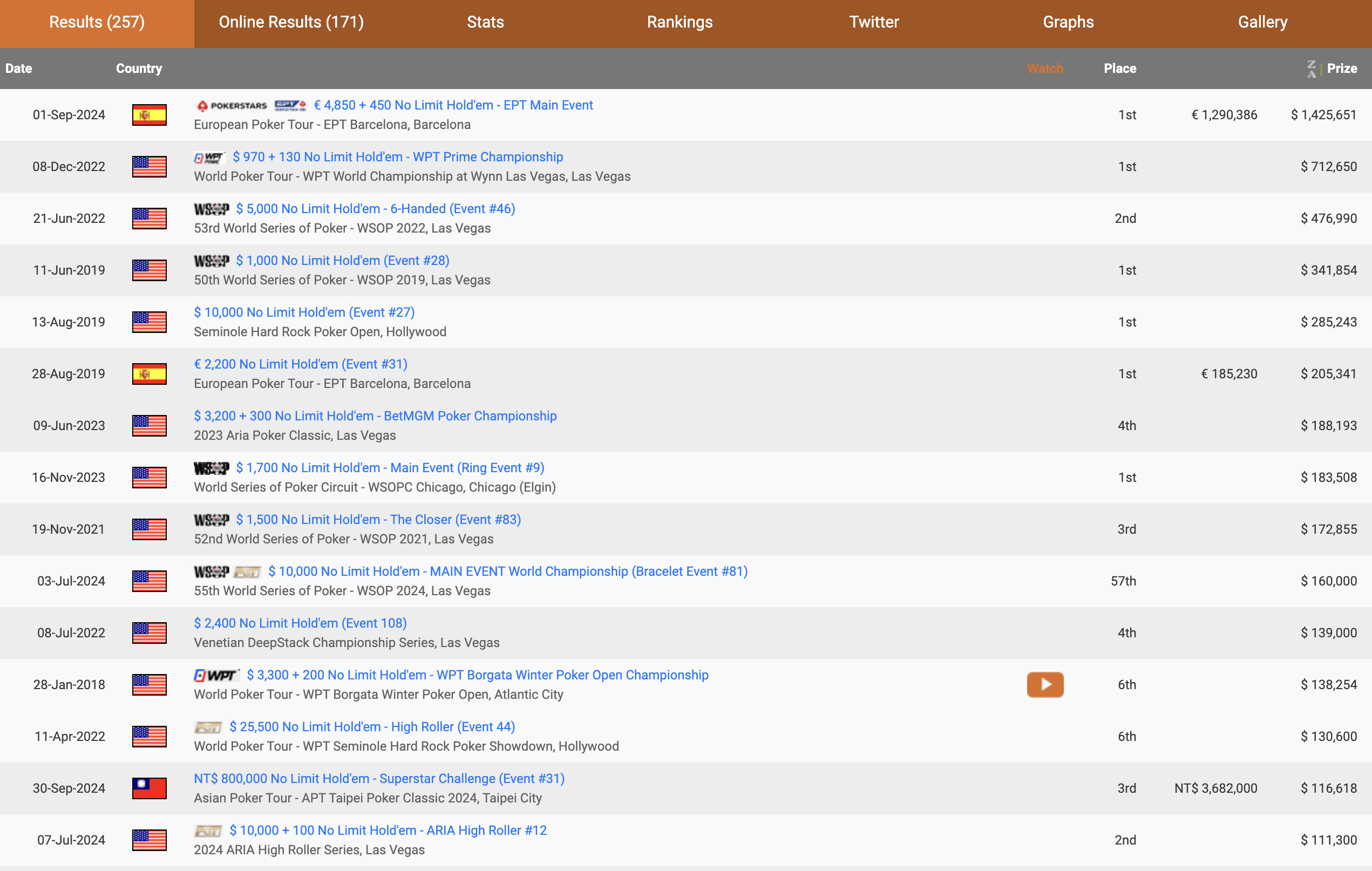This screenshot has height=871, width=1372.
Task: Open the EPT Main Event tournament link
Action: pos(453,105)
